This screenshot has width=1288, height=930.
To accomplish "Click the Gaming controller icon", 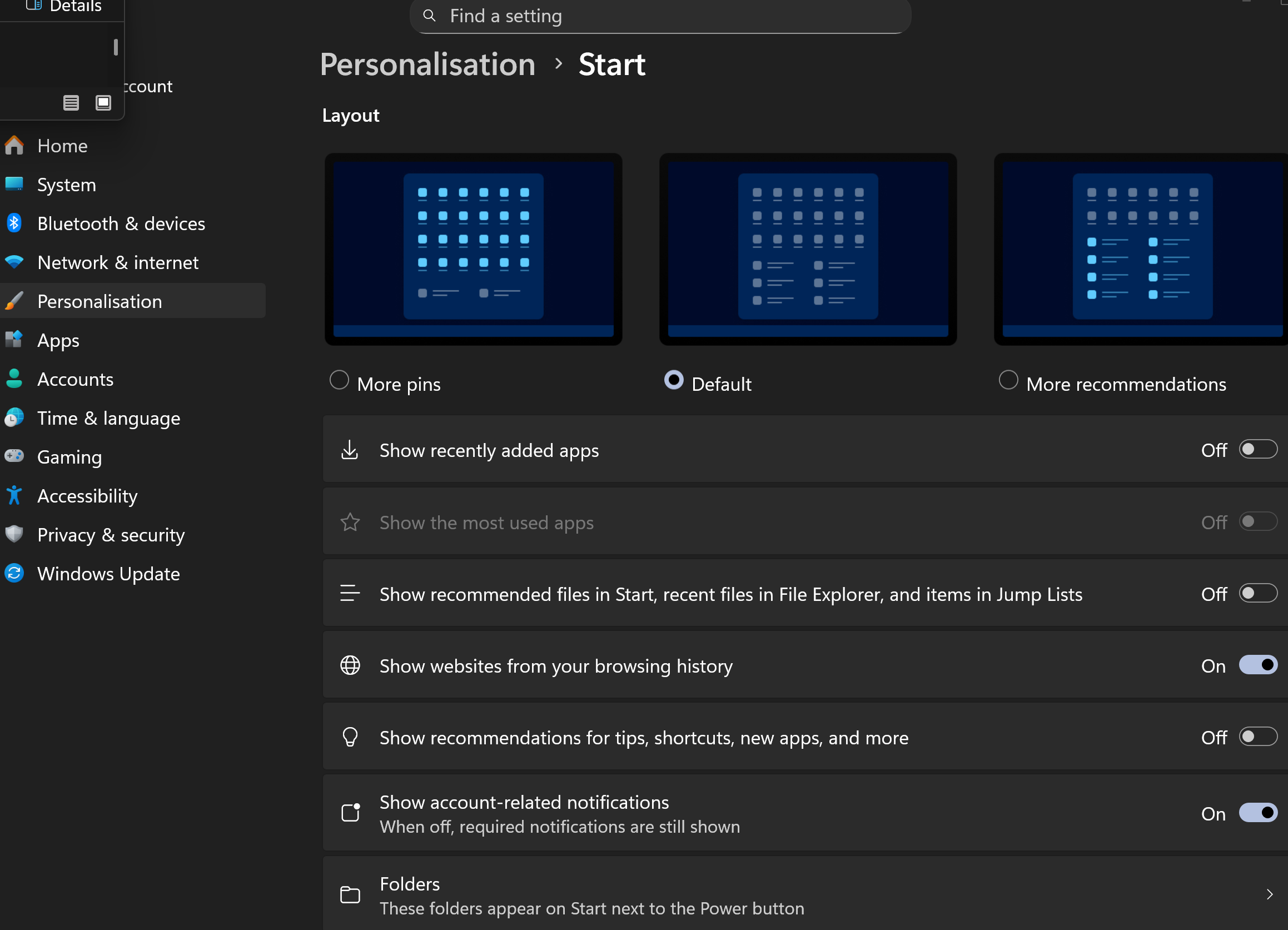I will [14, 456].
